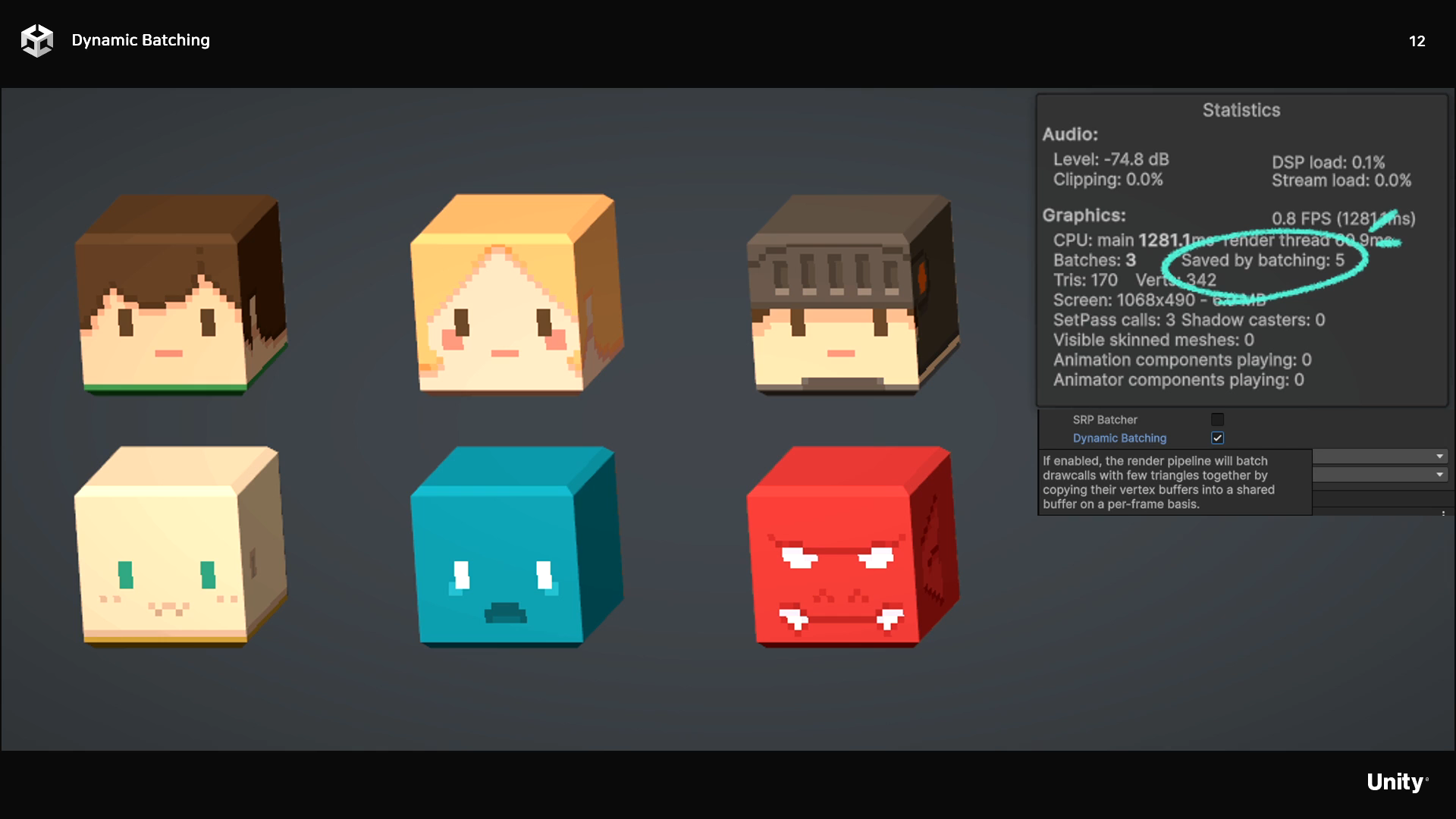Uncheck the Dynamic Batching checkbox
1456x819 pixels.
[x=1217, y=438]
